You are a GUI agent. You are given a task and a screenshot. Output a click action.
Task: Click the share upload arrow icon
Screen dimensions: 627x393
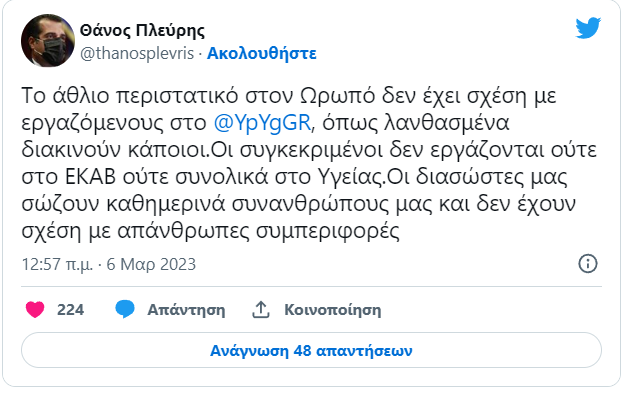point(261,310)
